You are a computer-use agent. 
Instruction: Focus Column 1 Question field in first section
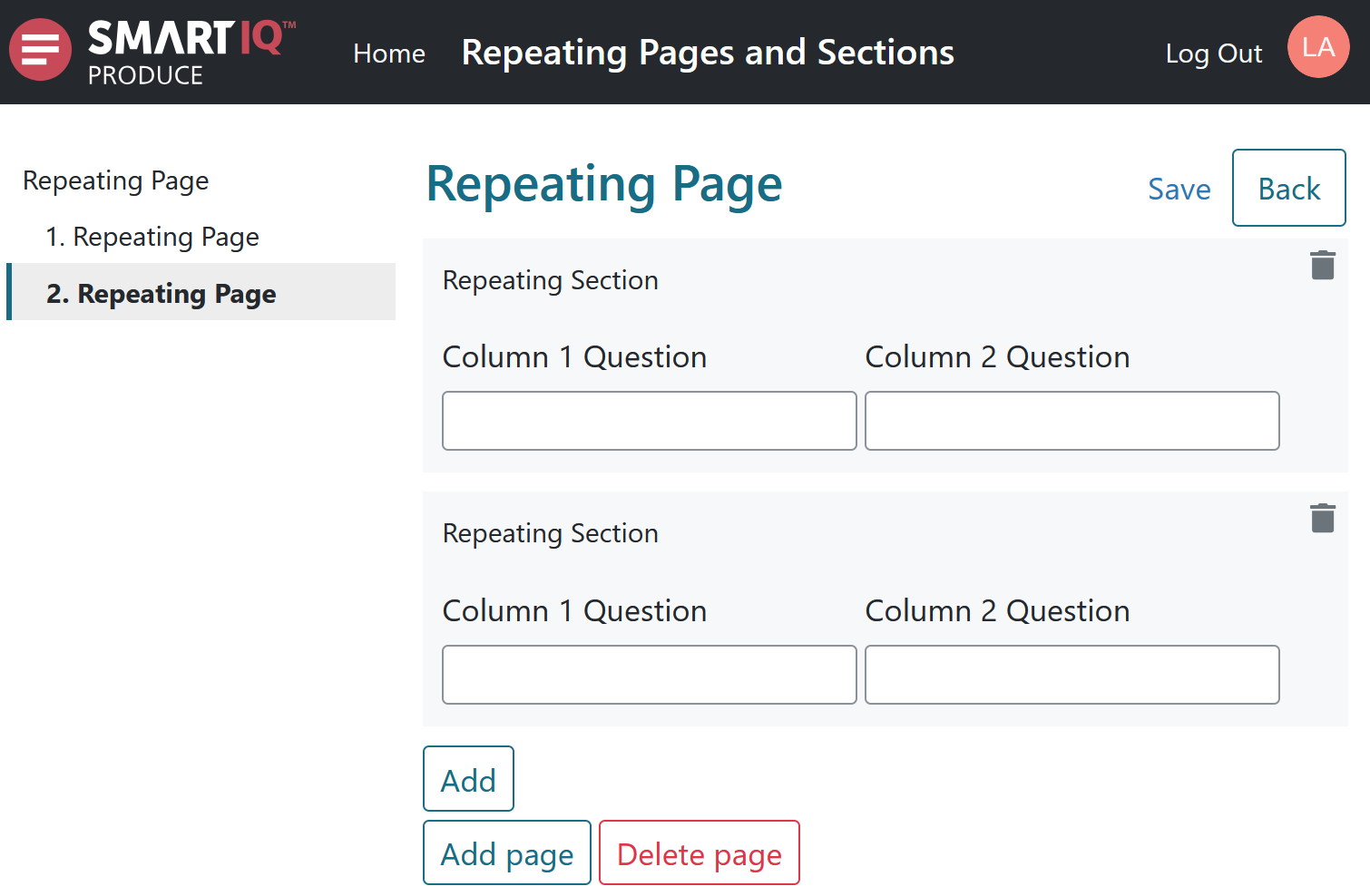pyautogui.click(x=649, y=421)
